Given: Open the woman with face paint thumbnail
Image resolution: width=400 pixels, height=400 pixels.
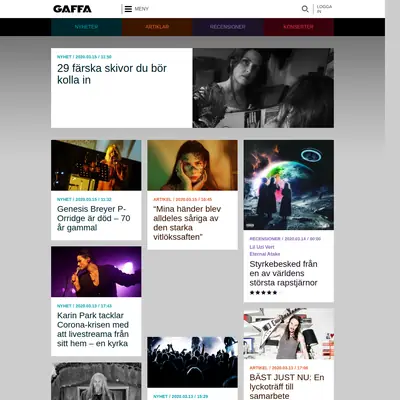Looking at the screenshot, I should click(192, 165).
